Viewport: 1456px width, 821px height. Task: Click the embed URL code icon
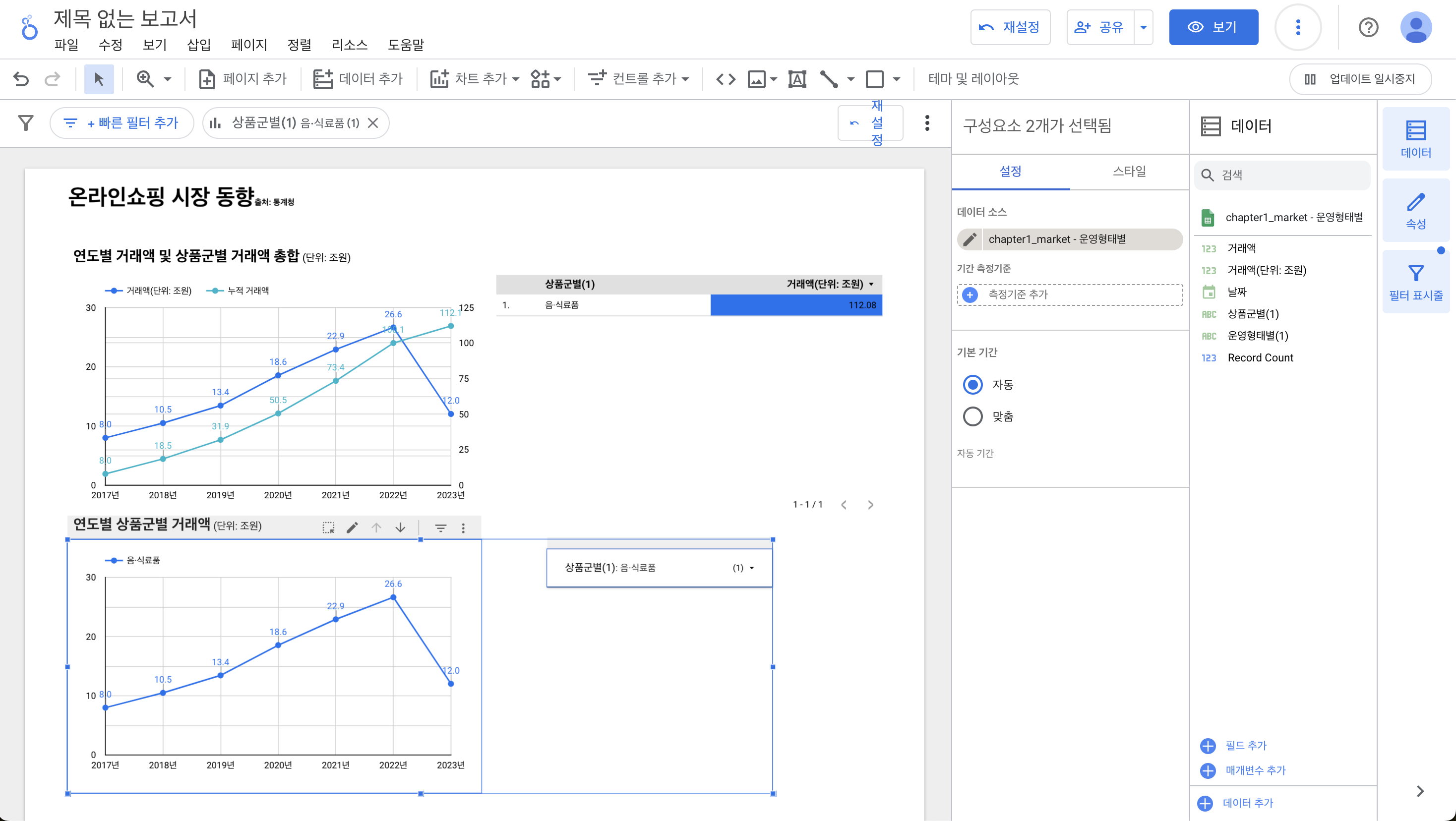[726, 78]
